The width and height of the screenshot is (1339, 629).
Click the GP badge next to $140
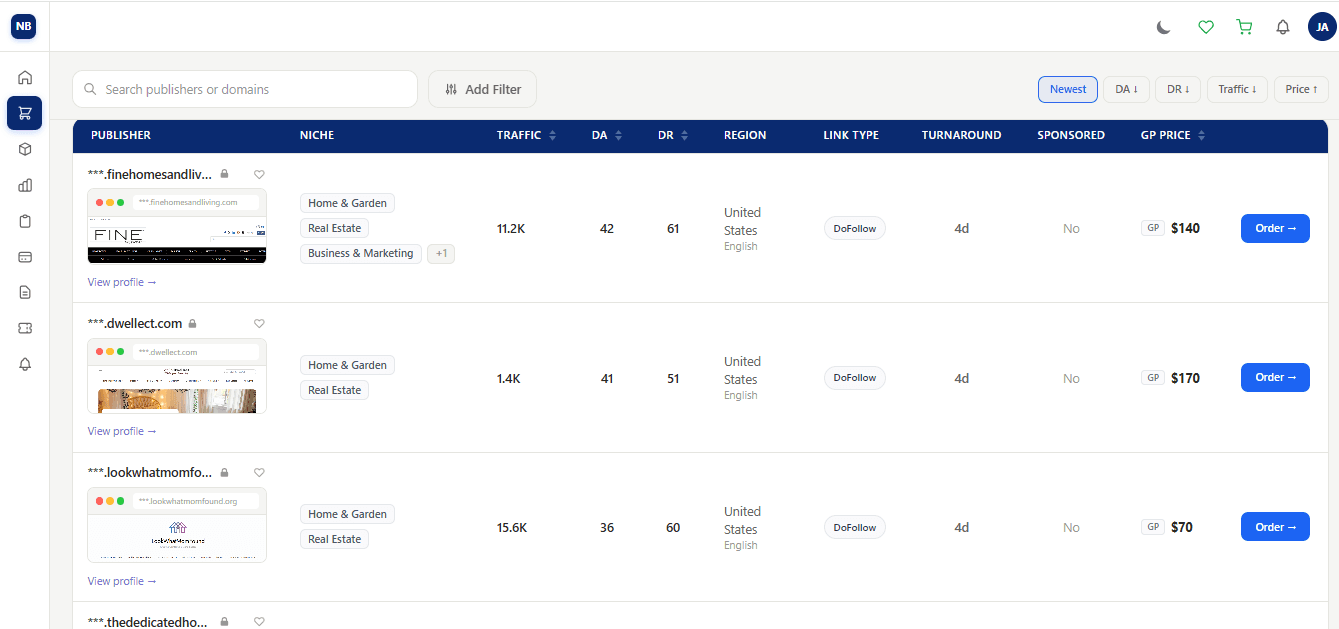coord(1153,228)
